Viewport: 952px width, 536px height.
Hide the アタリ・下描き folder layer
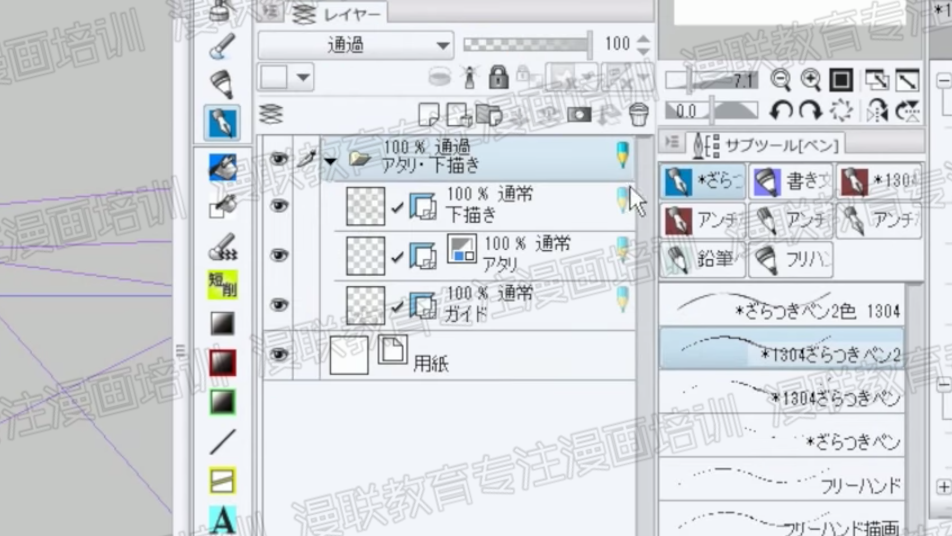click(x=279, y=158)
